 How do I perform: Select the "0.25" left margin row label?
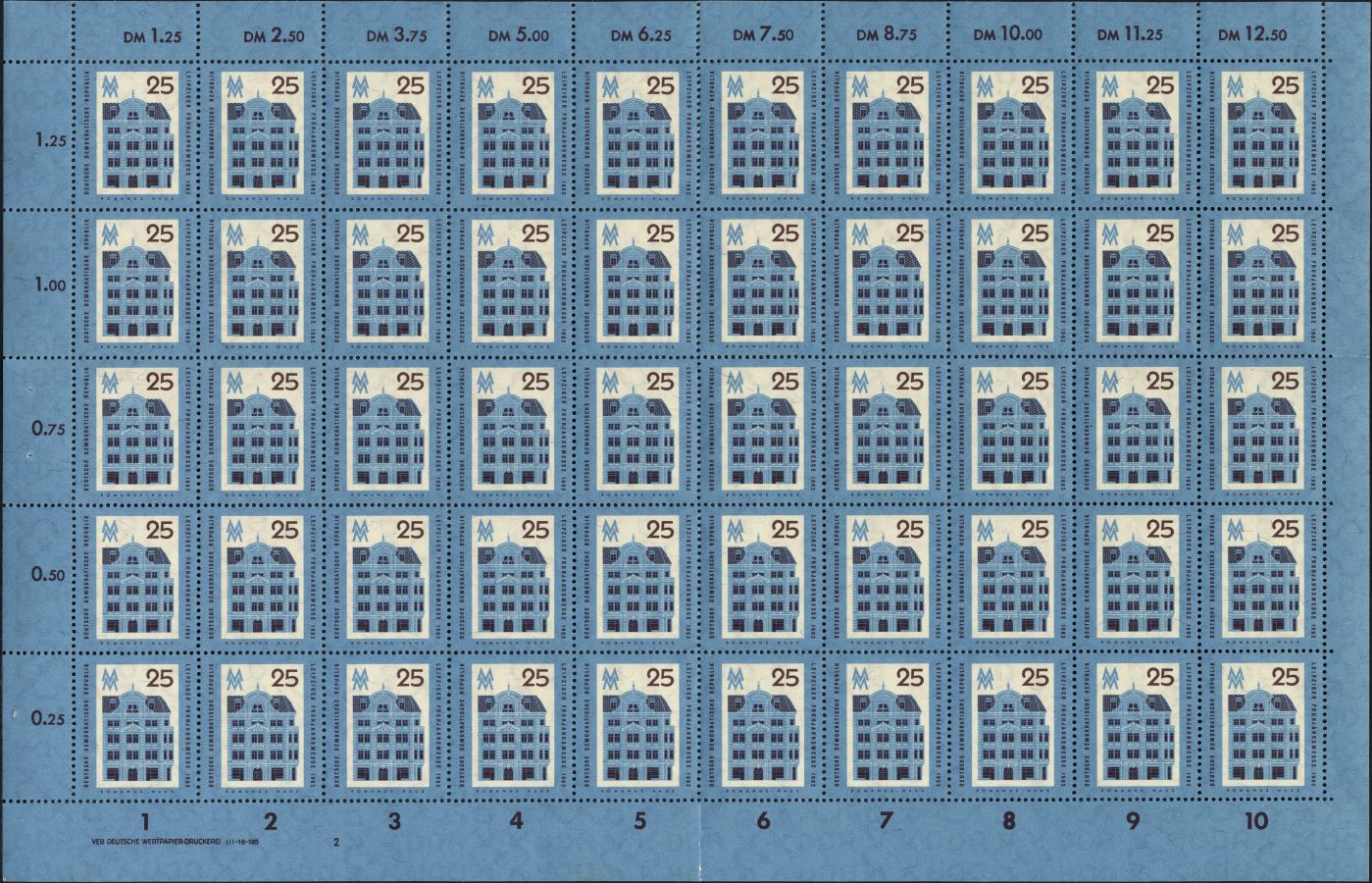46,718
